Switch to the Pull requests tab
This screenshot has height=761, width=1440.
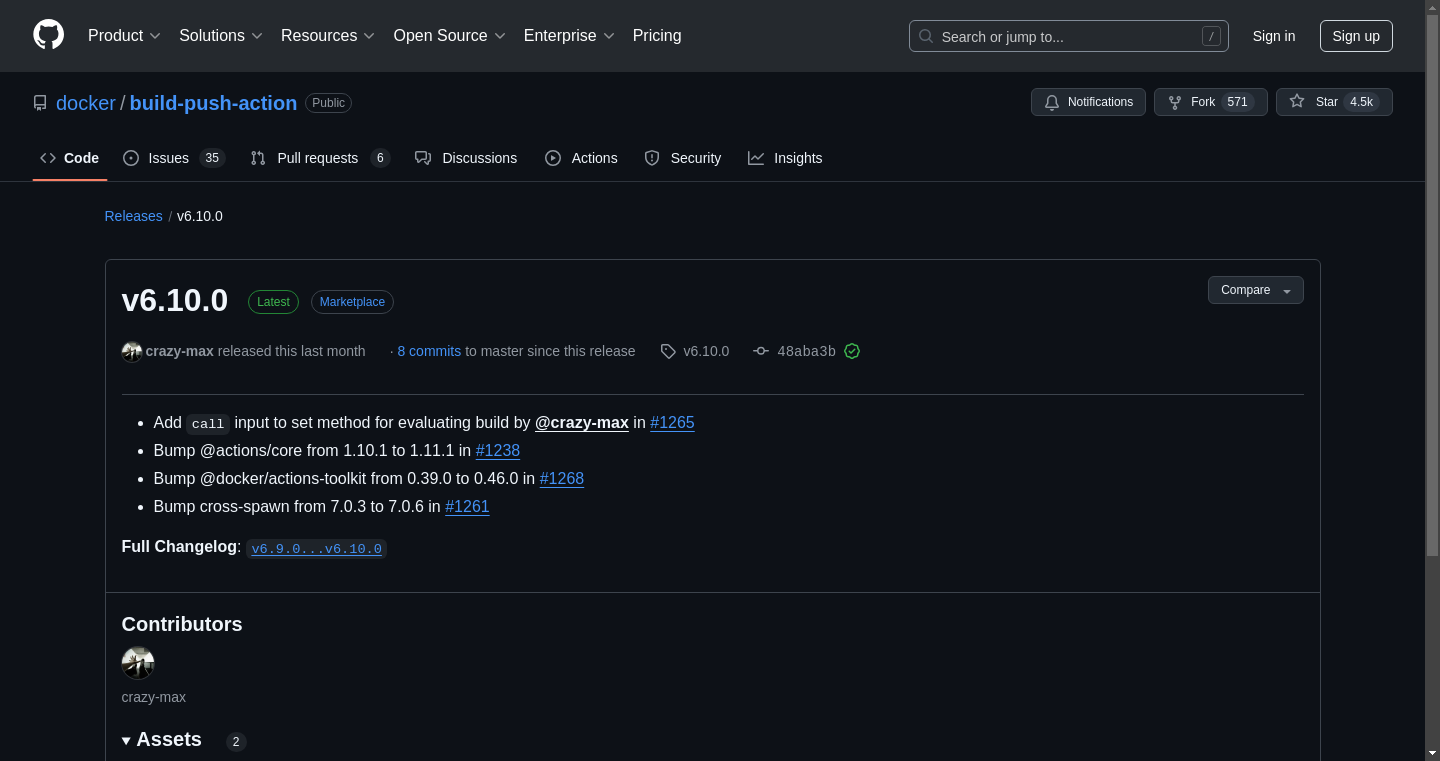pyautogui.click(x=320, y=158)
